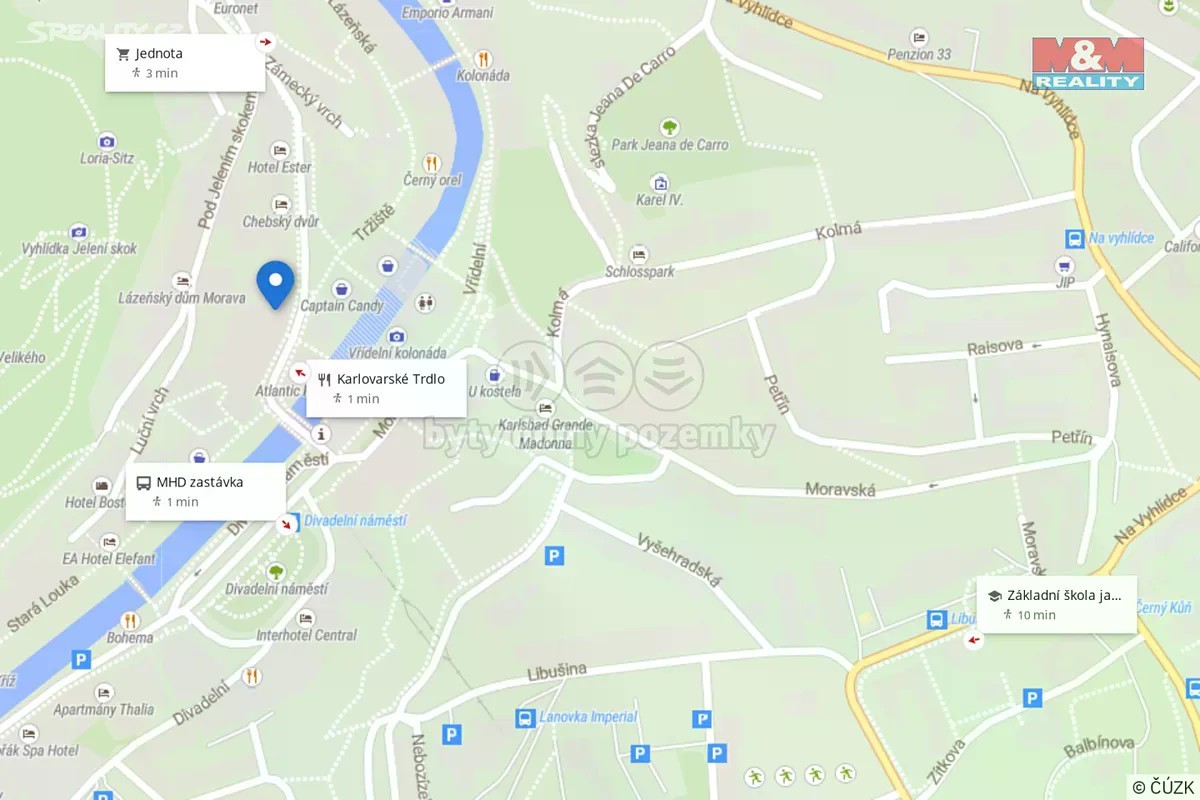The image size is (1200, 800).
Task: Open the Karlovarské Trdlo restaurant card
Action: 386,388
